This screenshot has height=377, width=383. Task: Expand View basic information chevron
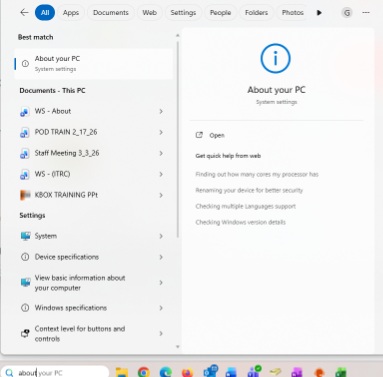161,283
